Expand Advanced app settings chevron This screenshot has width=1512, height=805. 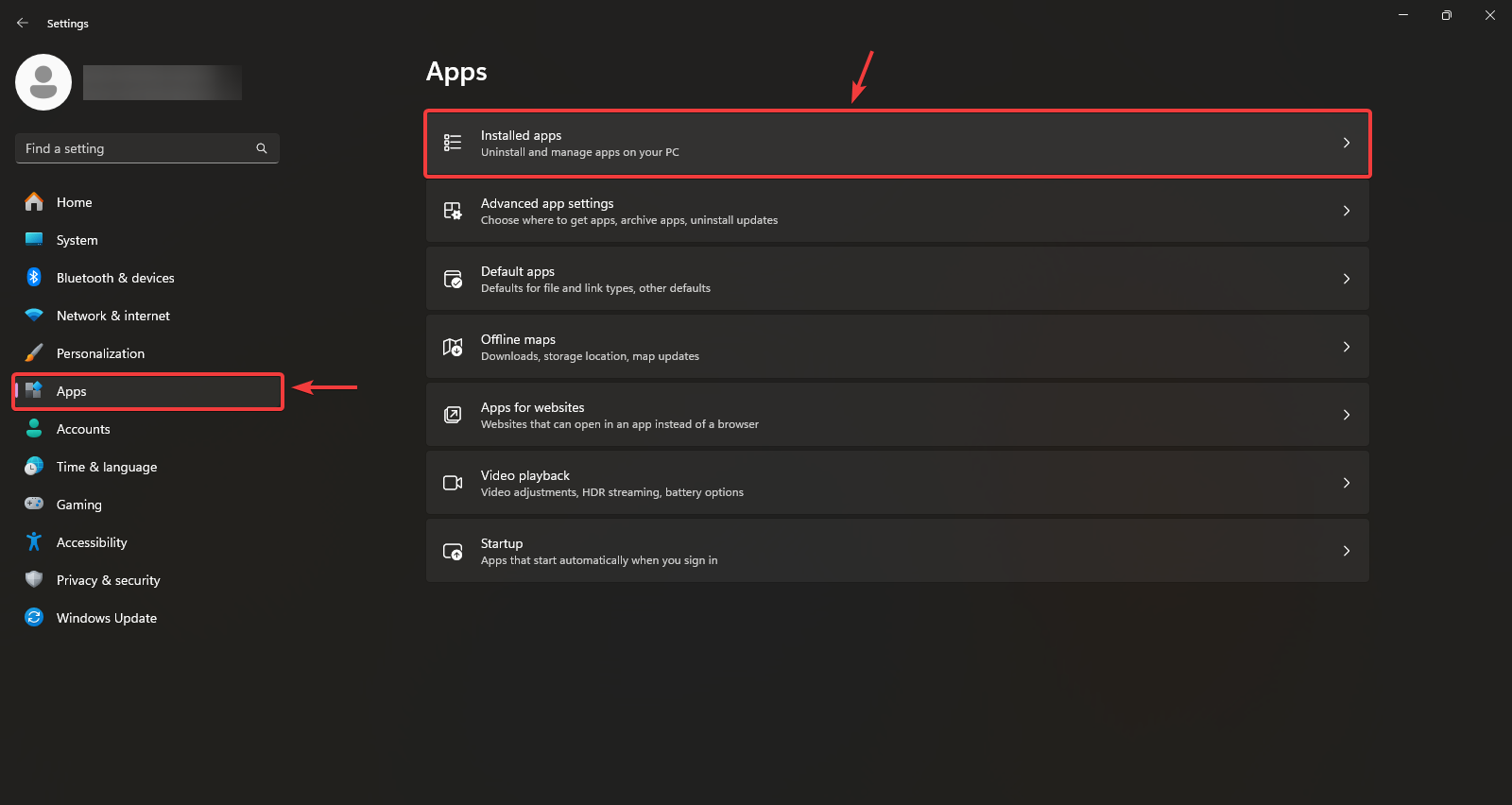click(x=1347, y=211)
